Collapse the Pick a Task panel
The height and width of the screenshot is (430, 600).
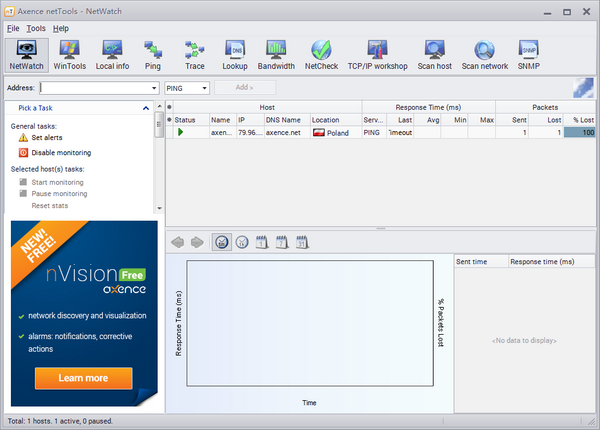click(146, 107)
